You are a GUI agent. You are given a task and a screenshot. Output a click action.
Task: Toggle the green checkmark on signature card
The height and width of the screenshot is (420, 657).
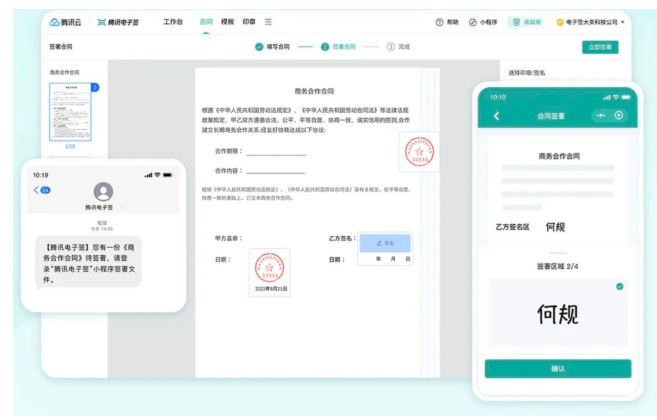pyautogui.click(x=619, y=286)
